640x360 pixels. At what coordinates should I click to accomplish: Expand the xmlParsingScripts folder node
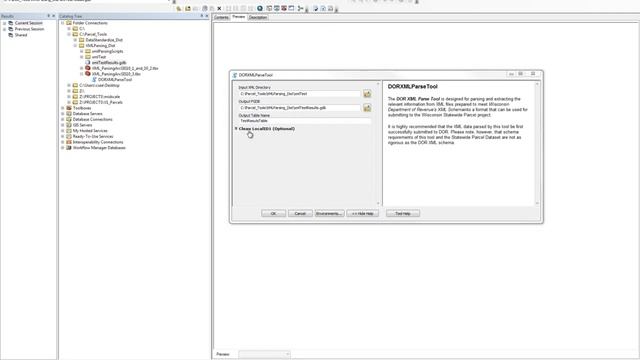[x=82, y=51]
